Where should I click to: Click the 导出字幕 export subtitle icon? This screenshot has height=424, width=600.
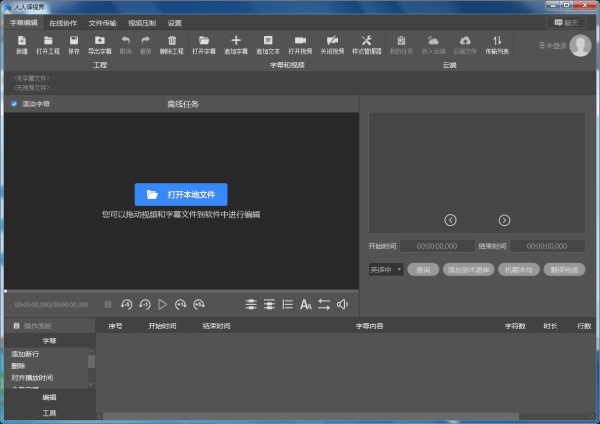[101, 42]
